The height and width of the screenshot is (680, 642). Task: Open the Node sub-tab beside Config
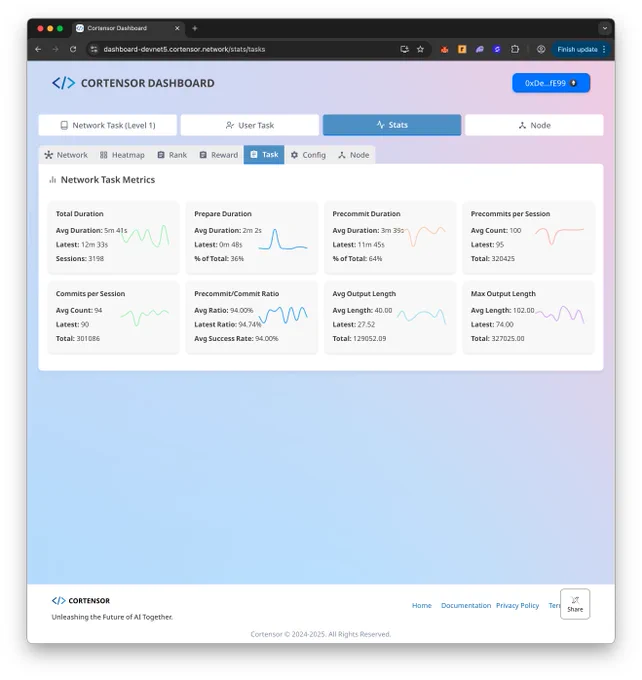click(354, 155)
